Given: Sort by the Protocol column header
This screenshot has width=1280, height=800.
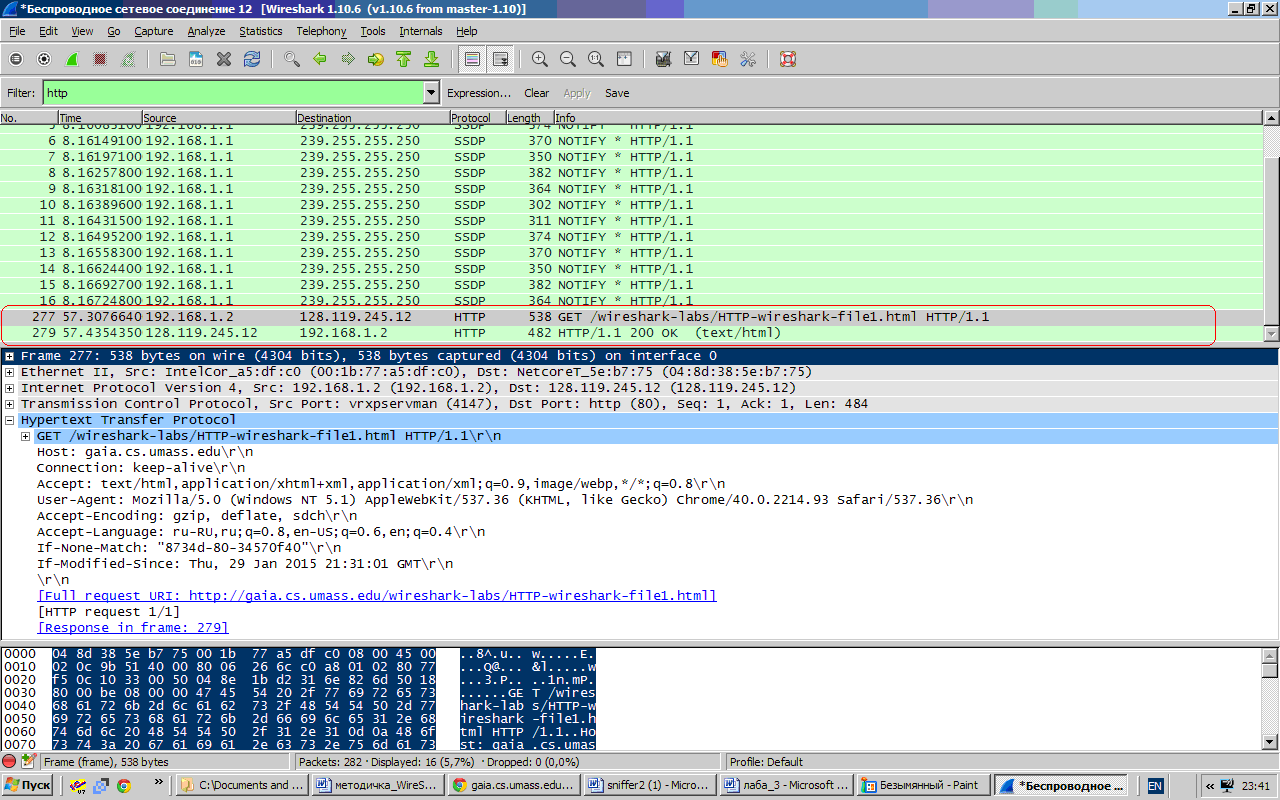Looking at the screenshot, I should (x=477, y=118).
